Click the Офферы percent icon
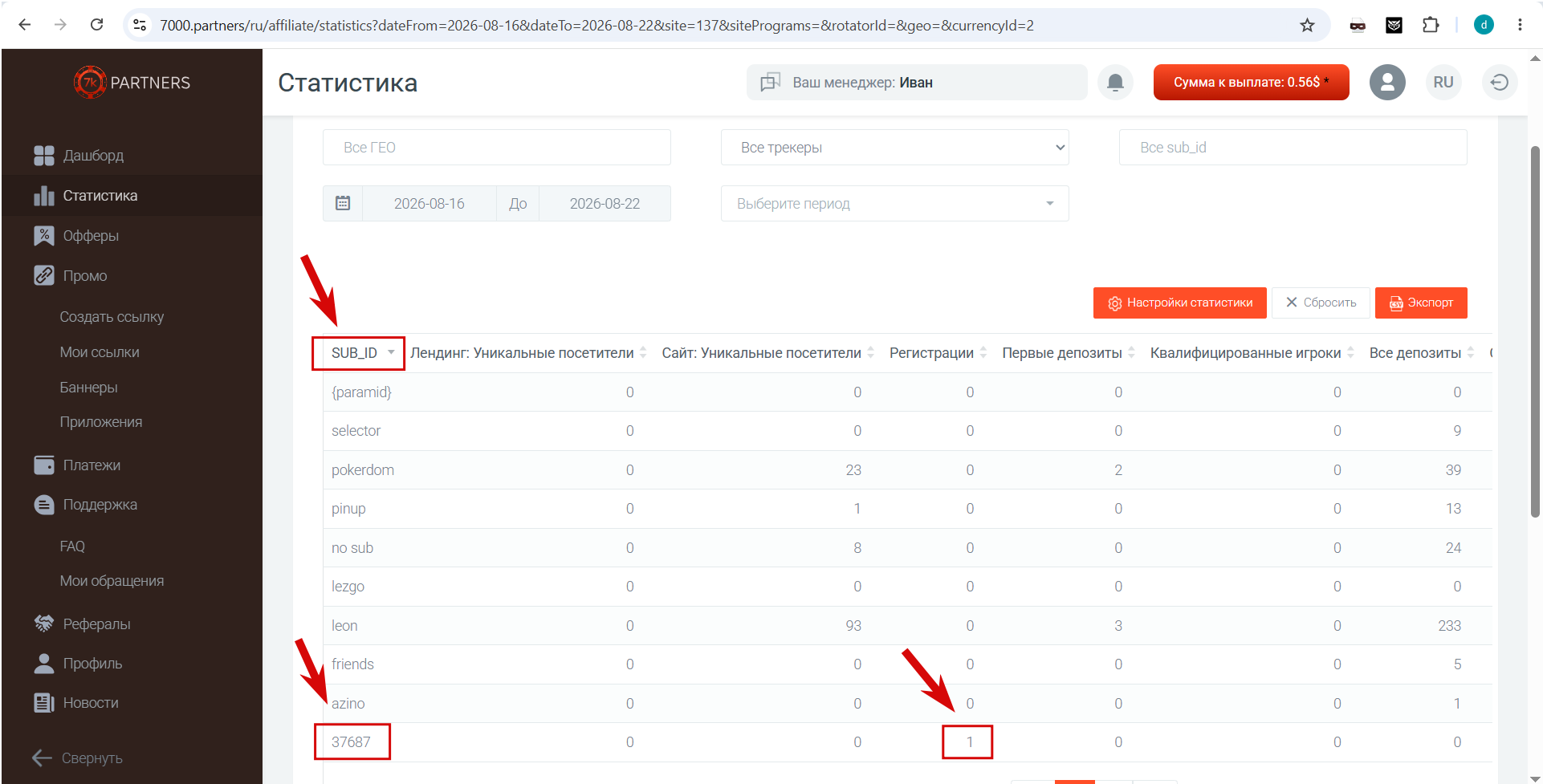Image resolution: width=1543 pixels, height=784 pixels. click(44, 235)
